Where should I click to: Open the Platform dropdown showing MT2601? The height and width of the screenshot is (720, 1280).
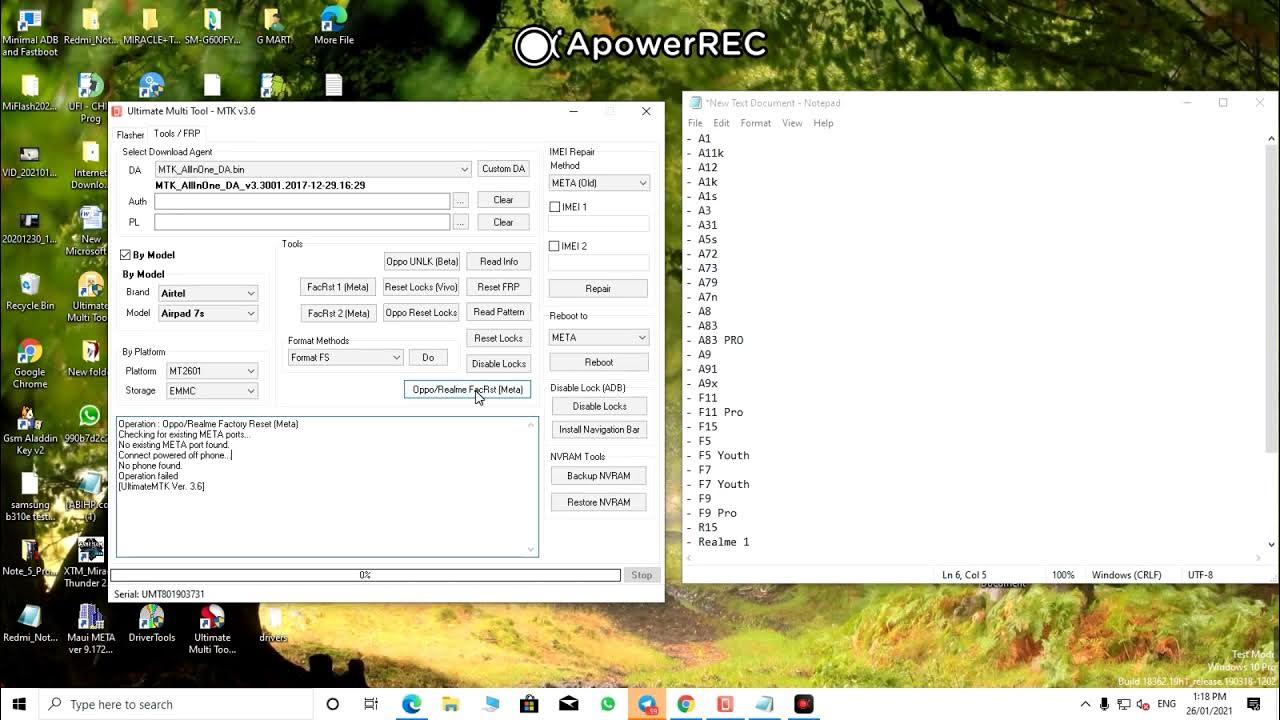(x=212, y=371)
